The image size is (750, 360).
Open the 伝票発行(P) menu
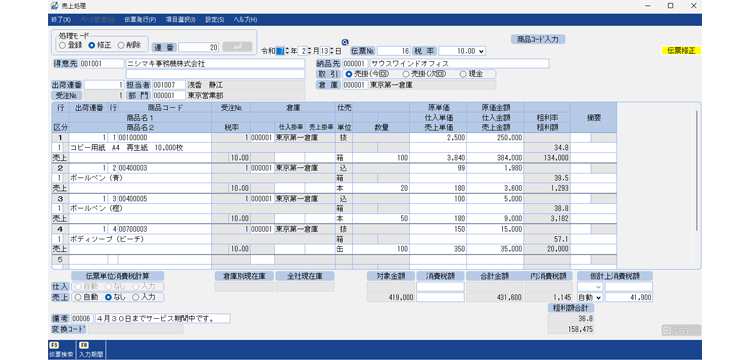pyautogui.click(x=140, y=20)
